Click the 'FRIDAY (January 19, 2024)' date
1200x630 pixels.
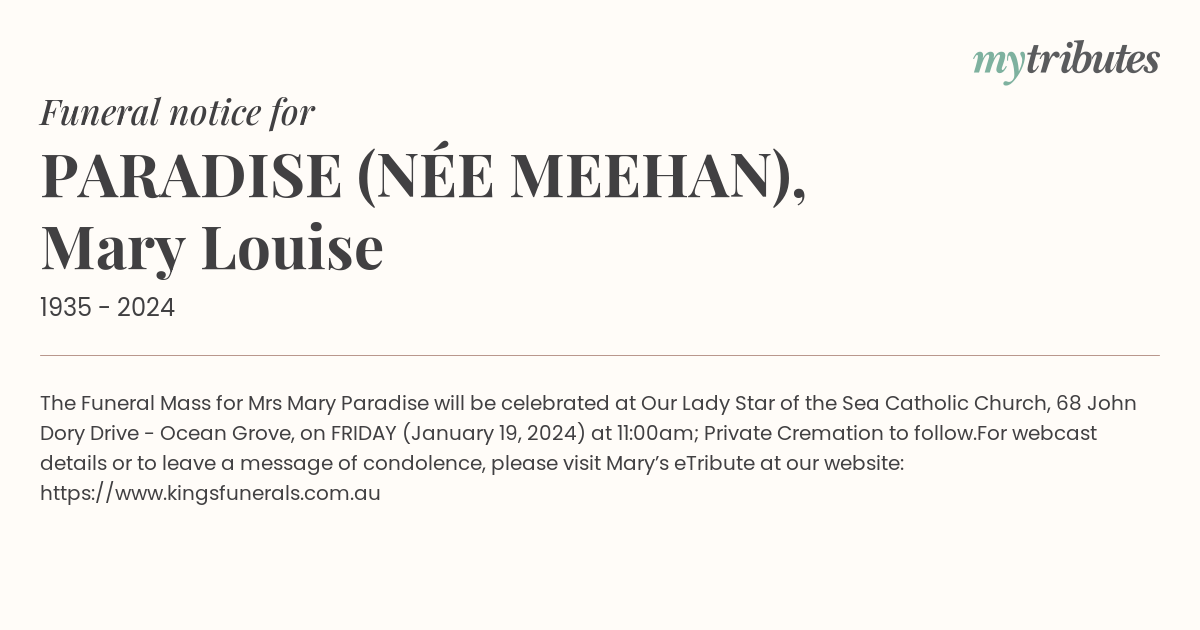tap(458, 433)
